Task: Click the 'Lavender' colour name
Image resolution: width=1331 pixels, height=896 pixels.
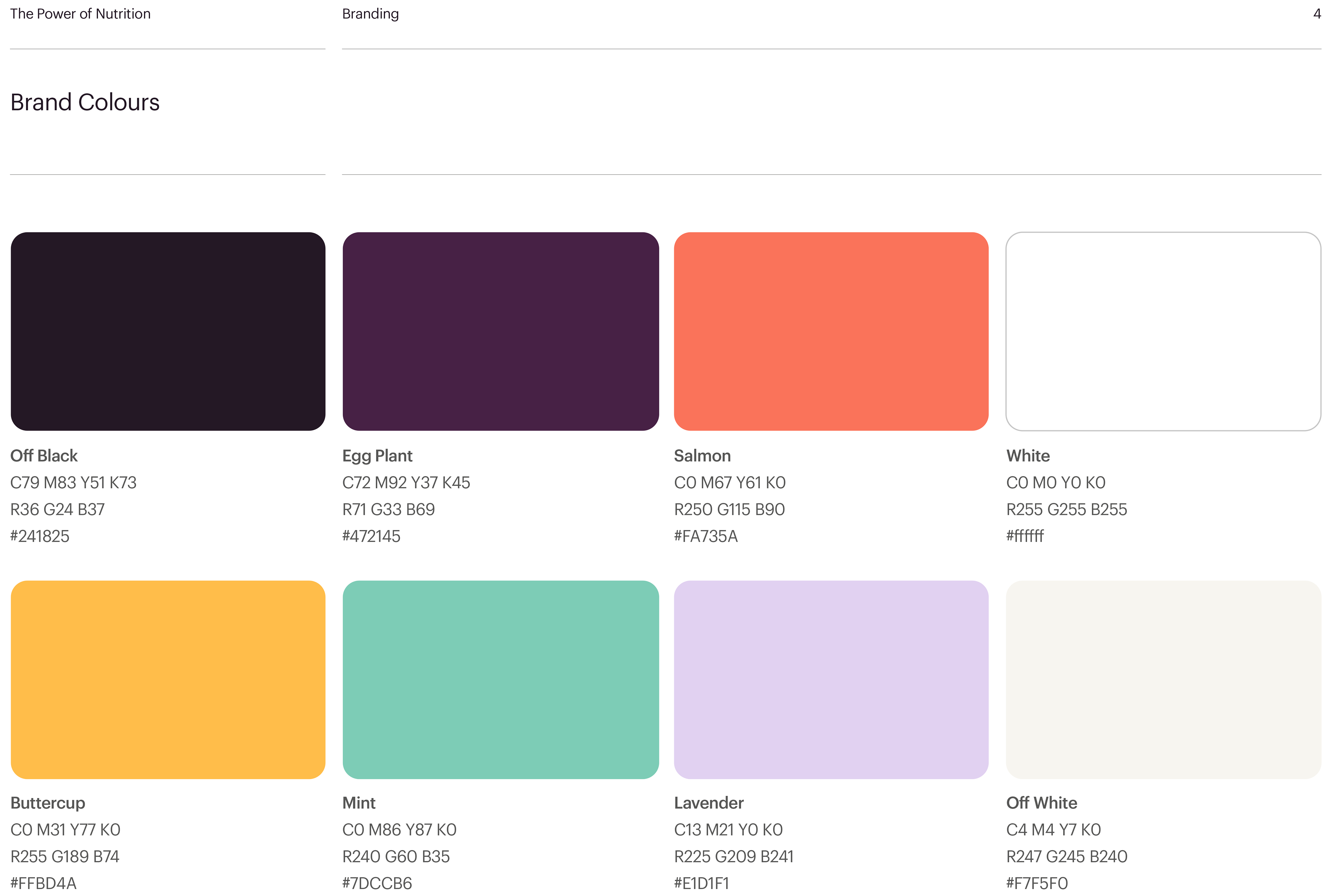Action: pos(709,803)
